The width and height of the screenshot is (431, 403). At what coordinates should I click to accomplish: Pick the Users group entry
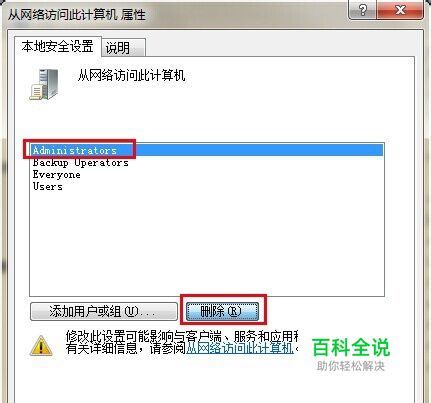coord(47,187)
